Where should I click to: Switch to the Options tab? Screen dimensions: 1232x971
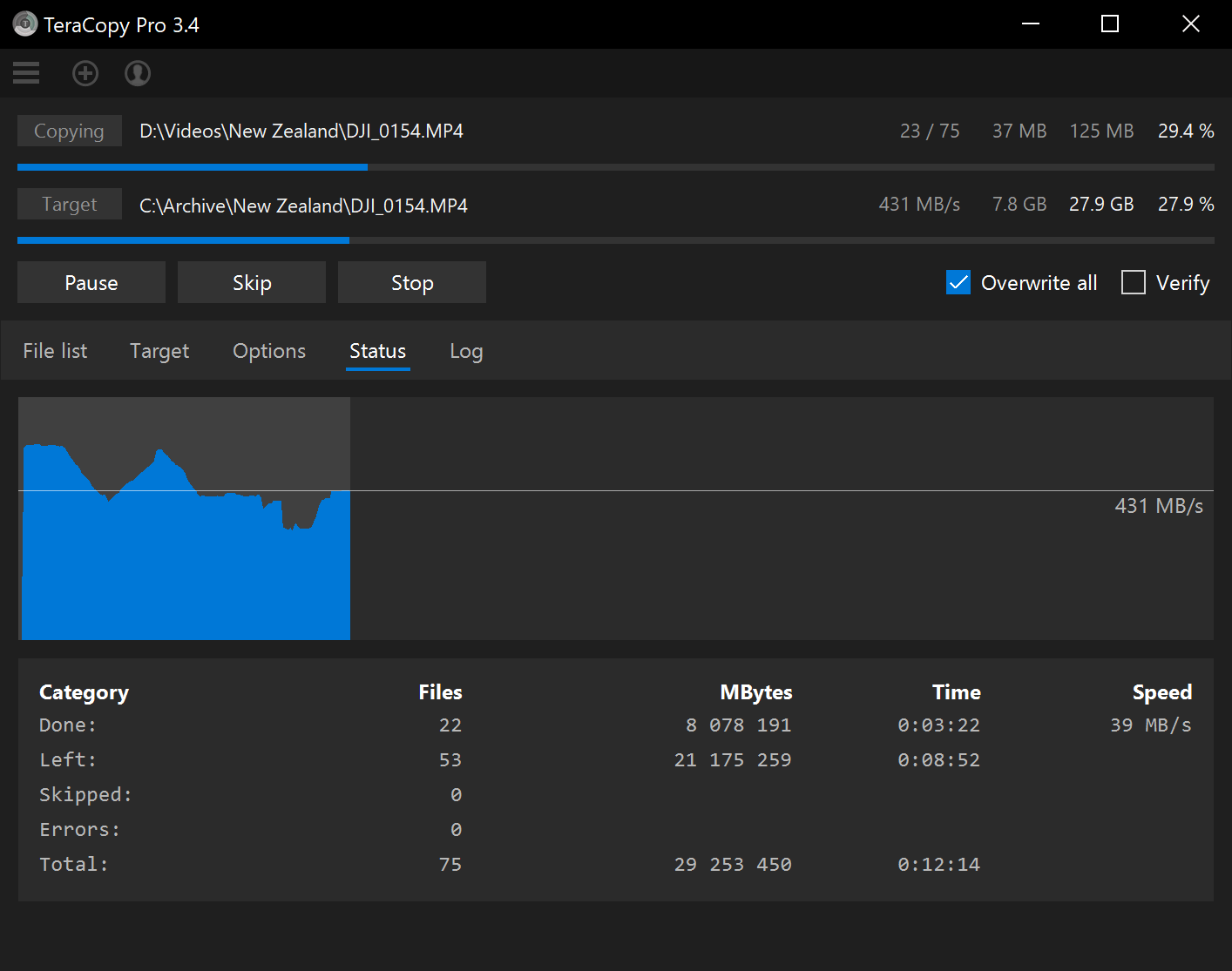pos(268,351)
